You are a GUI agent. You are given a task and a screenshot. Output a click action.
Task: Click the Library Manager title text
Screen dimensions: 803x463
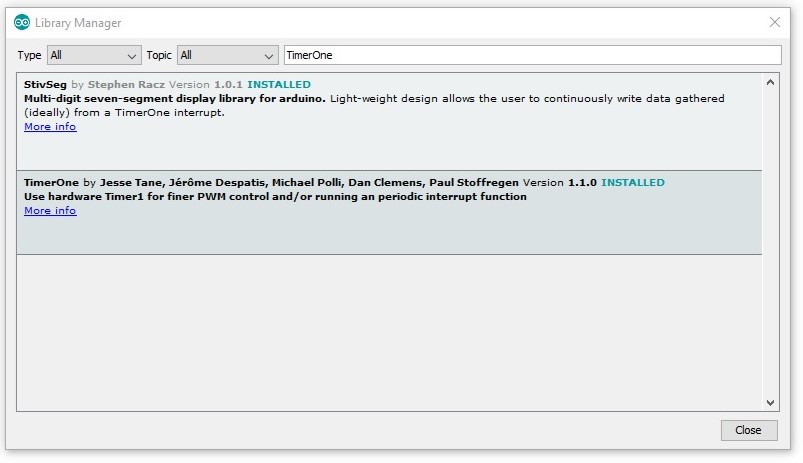click(78, 23)
